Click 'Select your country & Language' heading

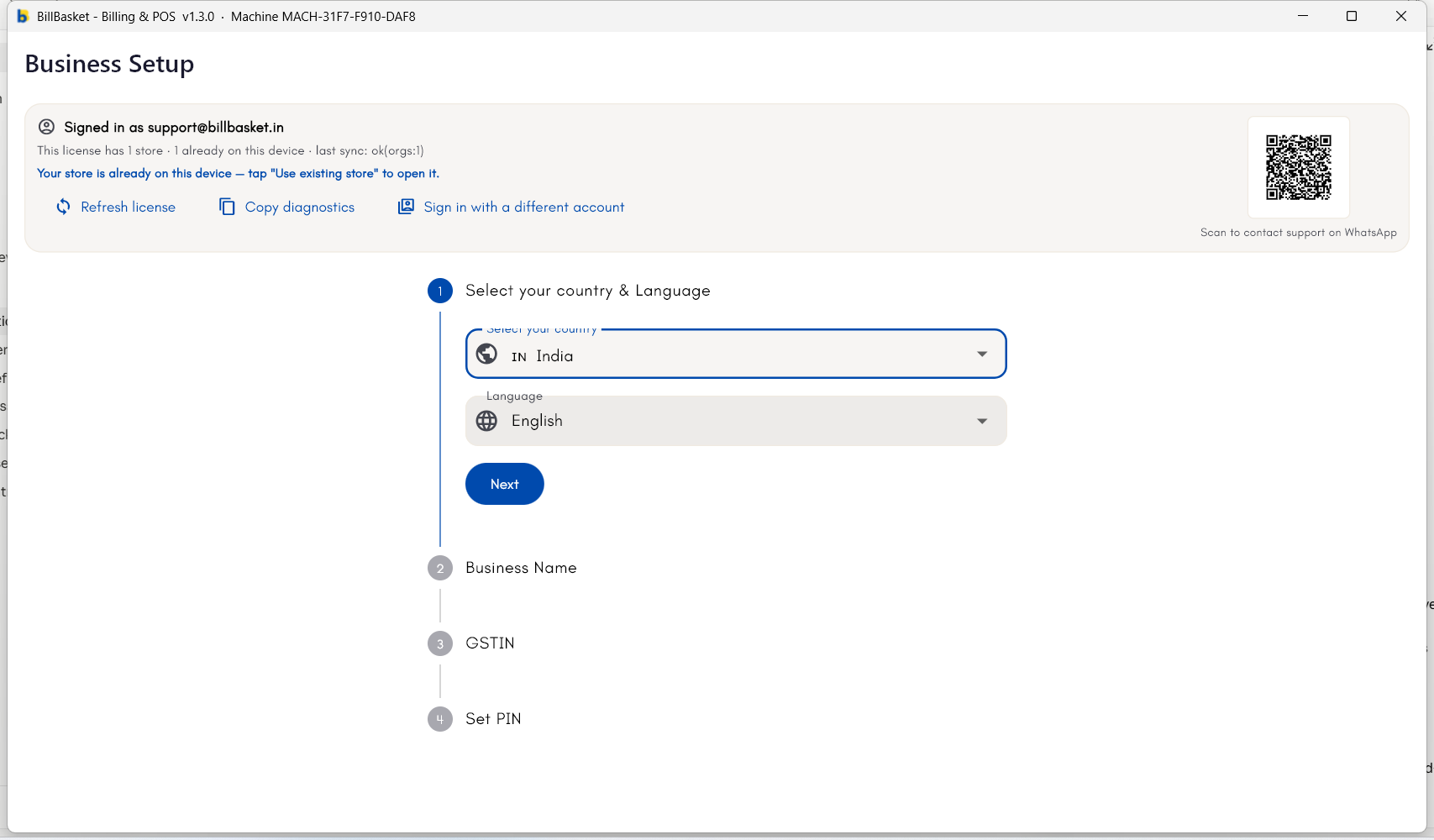[588, 291]
